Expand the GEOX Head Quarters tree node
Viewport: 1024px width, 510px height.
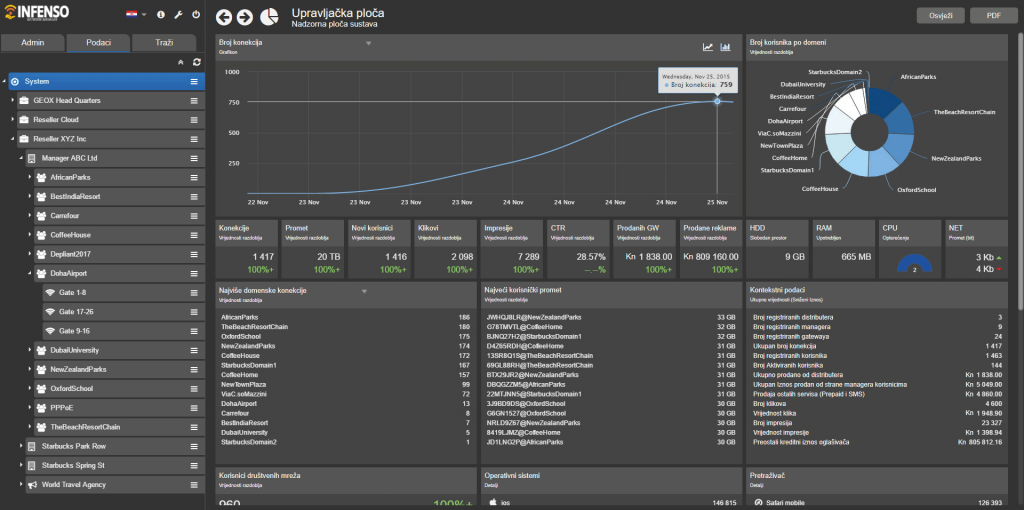(x=13, y=101)
